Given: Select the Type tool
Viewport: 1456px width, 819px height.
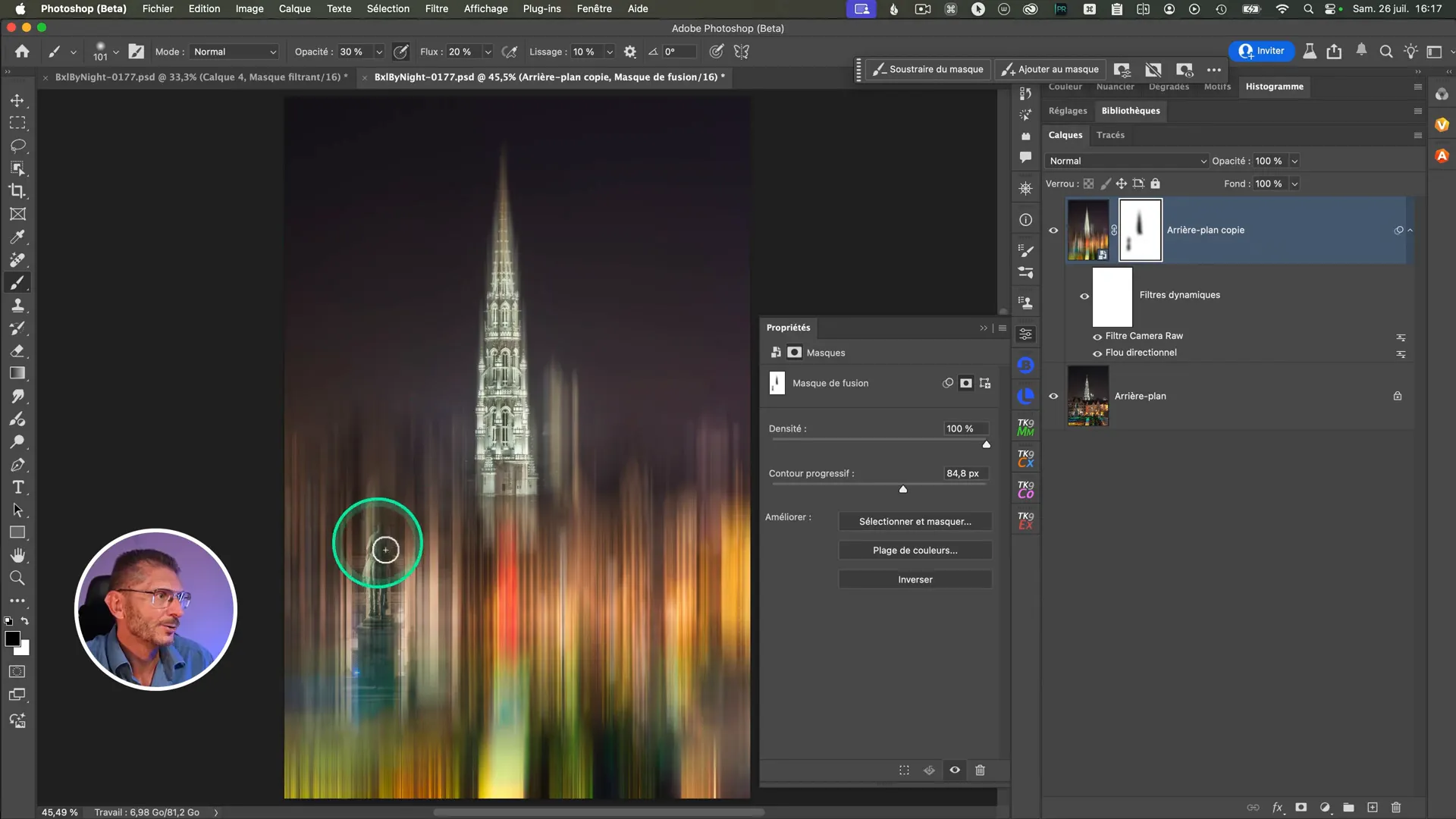Looking at the screenshot, I should (x=17, y=487).
